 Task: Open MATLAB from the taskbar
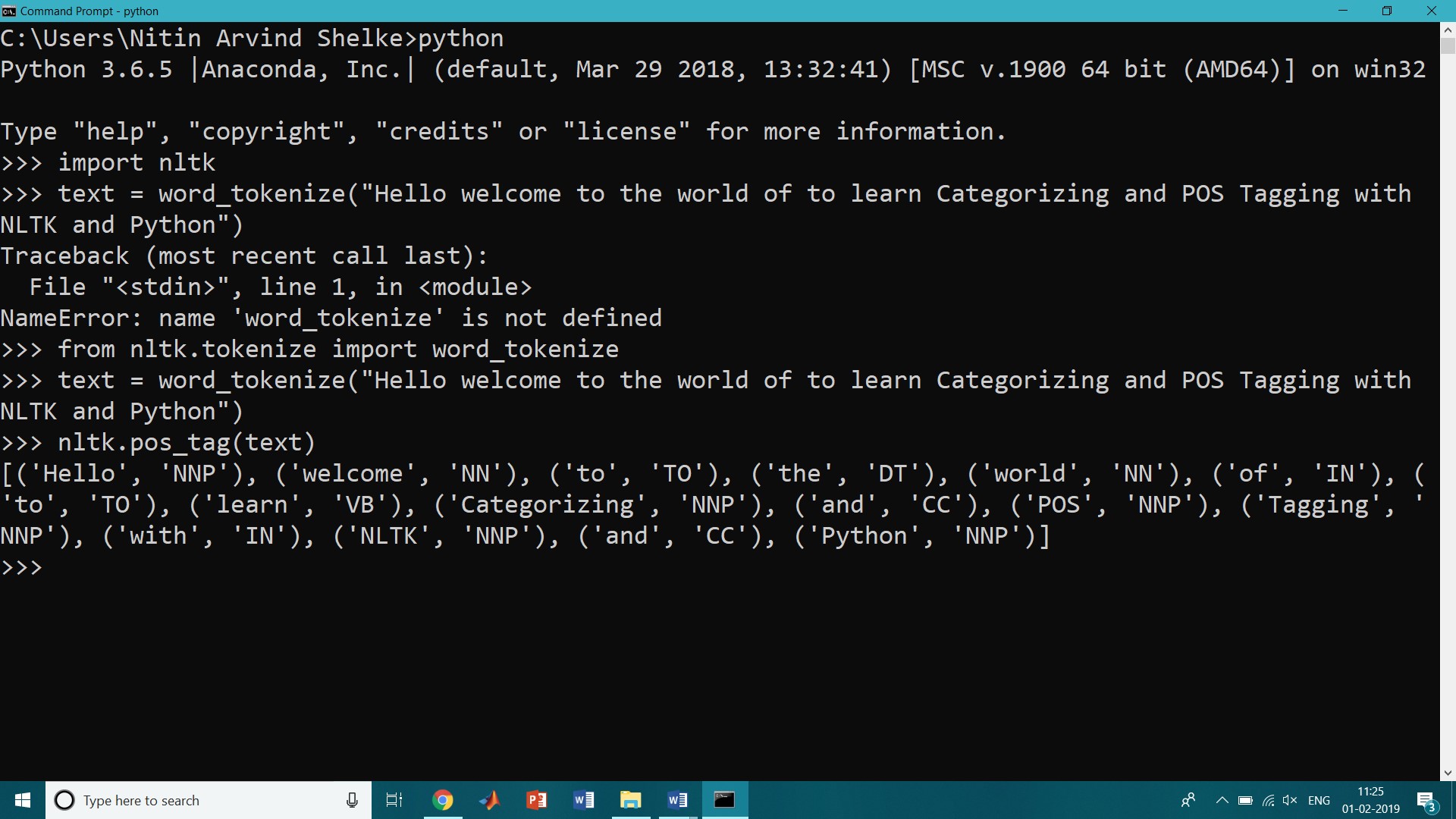click(490, 800)
